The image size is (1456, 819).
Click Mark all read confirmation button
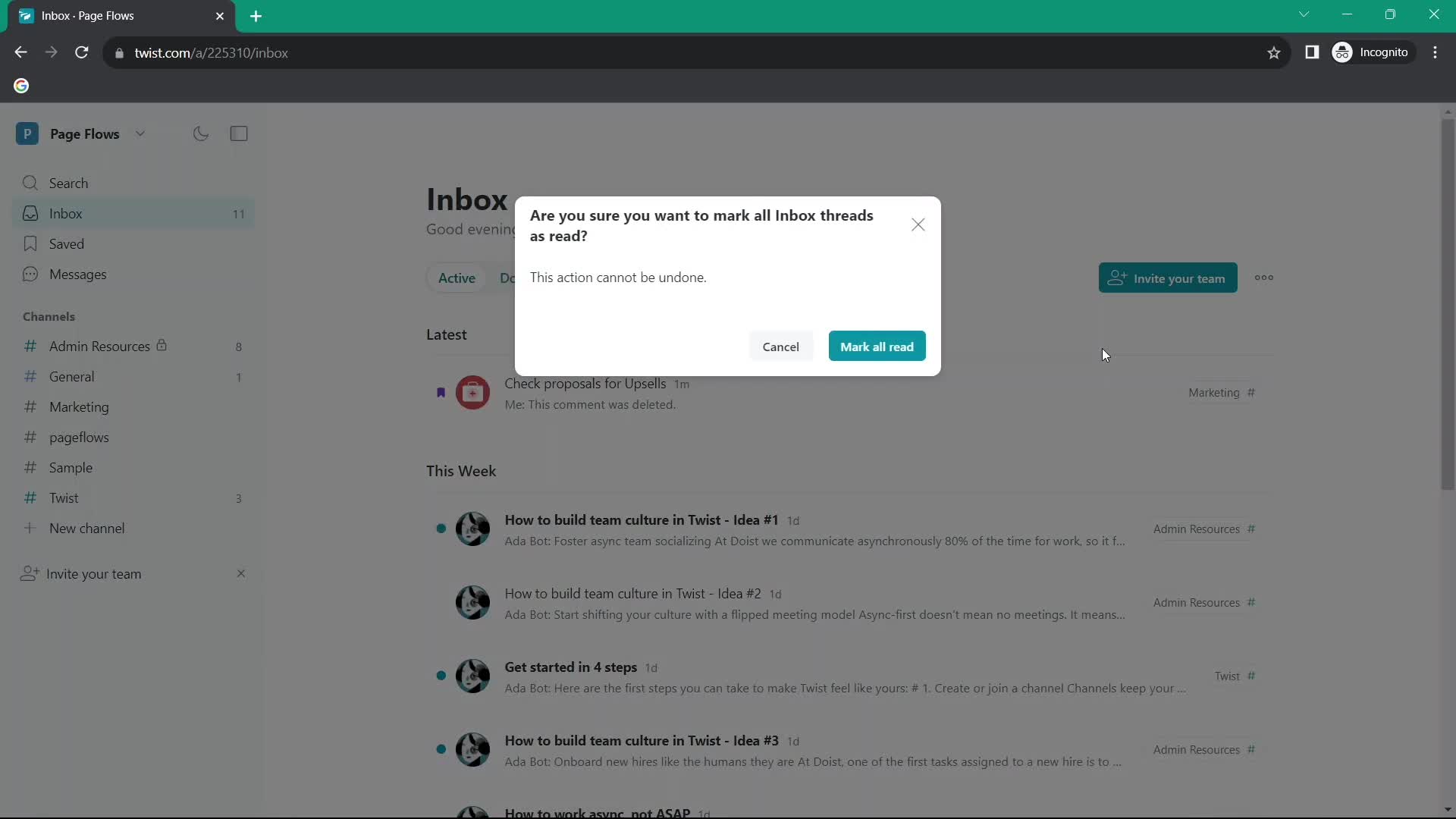pyautogui.click(x=876, y=346)
